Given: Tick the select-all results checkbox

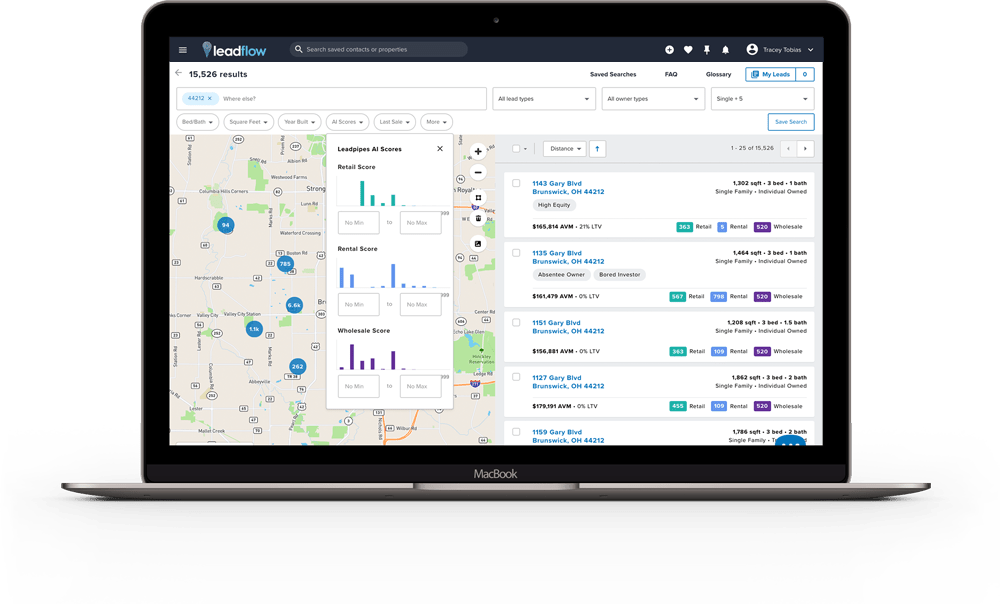Looking at the screenshot, I should (516, 149).
